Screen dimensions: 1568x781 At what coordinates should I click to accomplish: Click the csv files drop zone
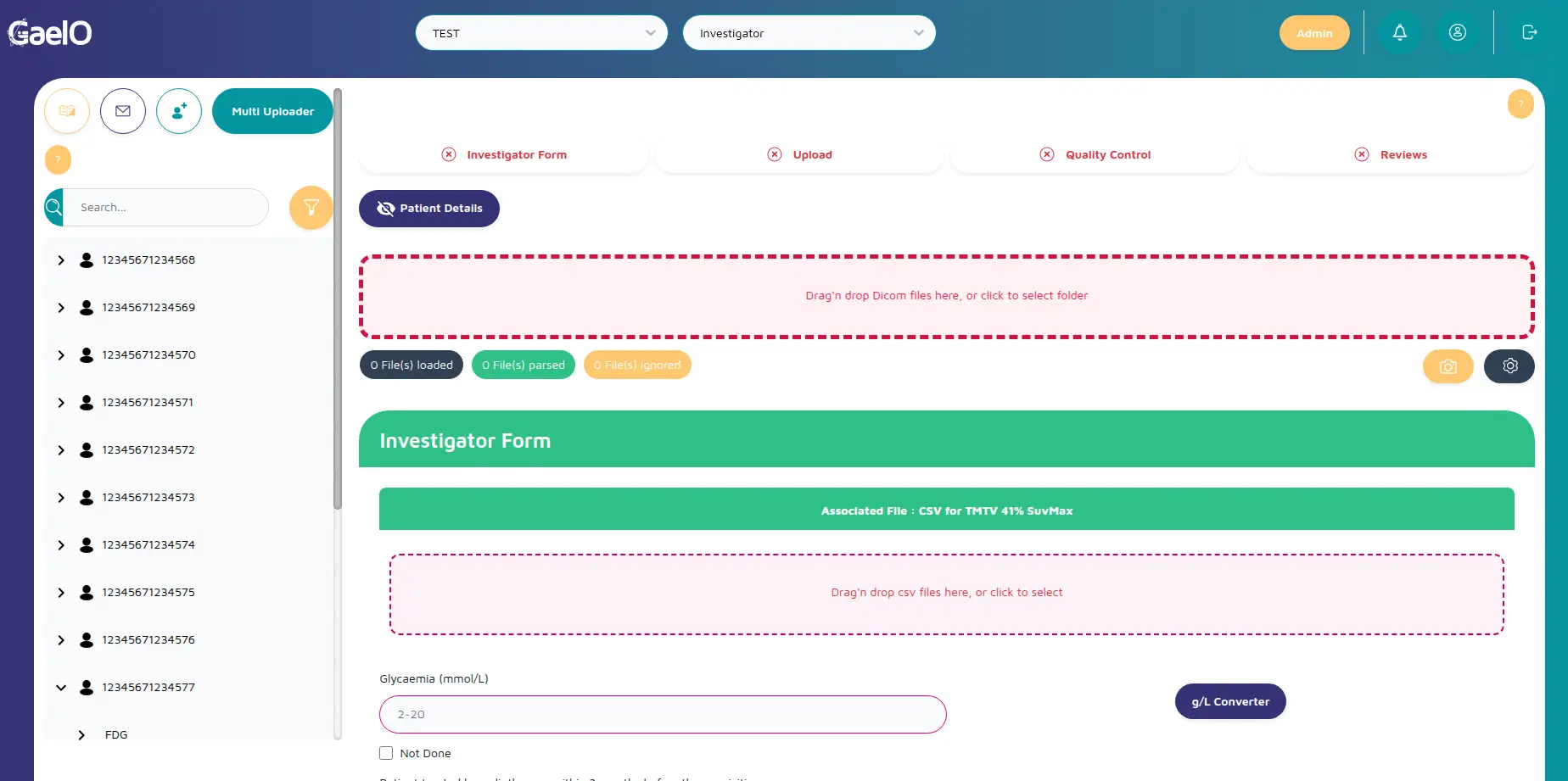947,594
